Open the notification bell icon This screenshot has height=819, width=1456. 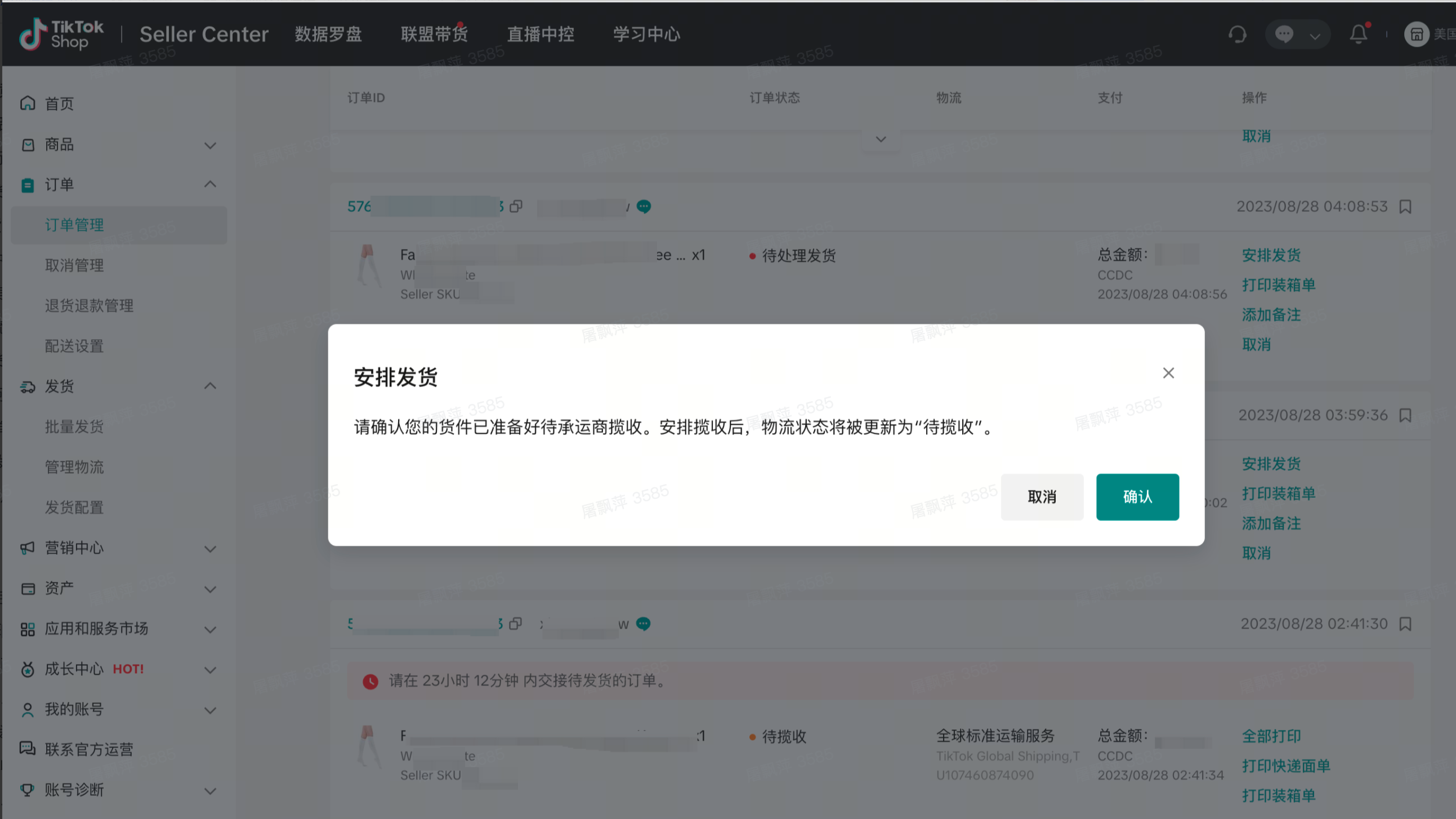pyautogui.click(x=1358, y=34)
